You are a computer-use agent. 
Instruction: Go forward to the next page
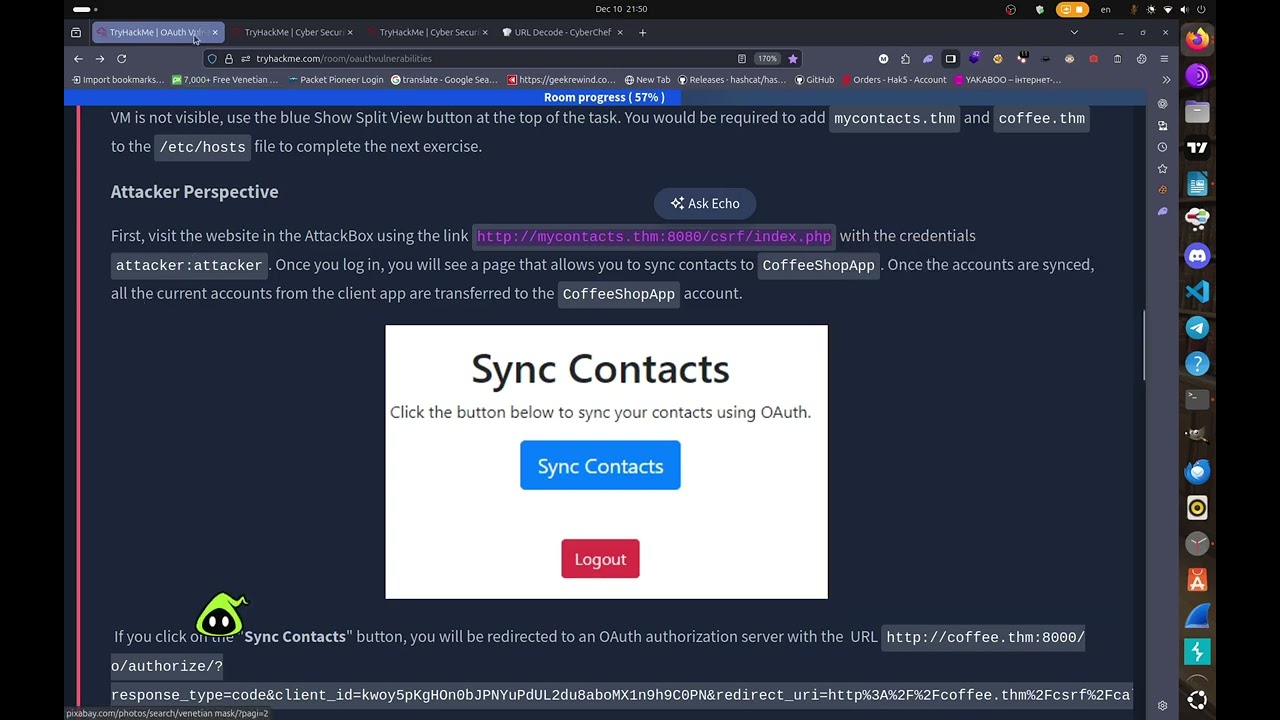pos(100,59)
